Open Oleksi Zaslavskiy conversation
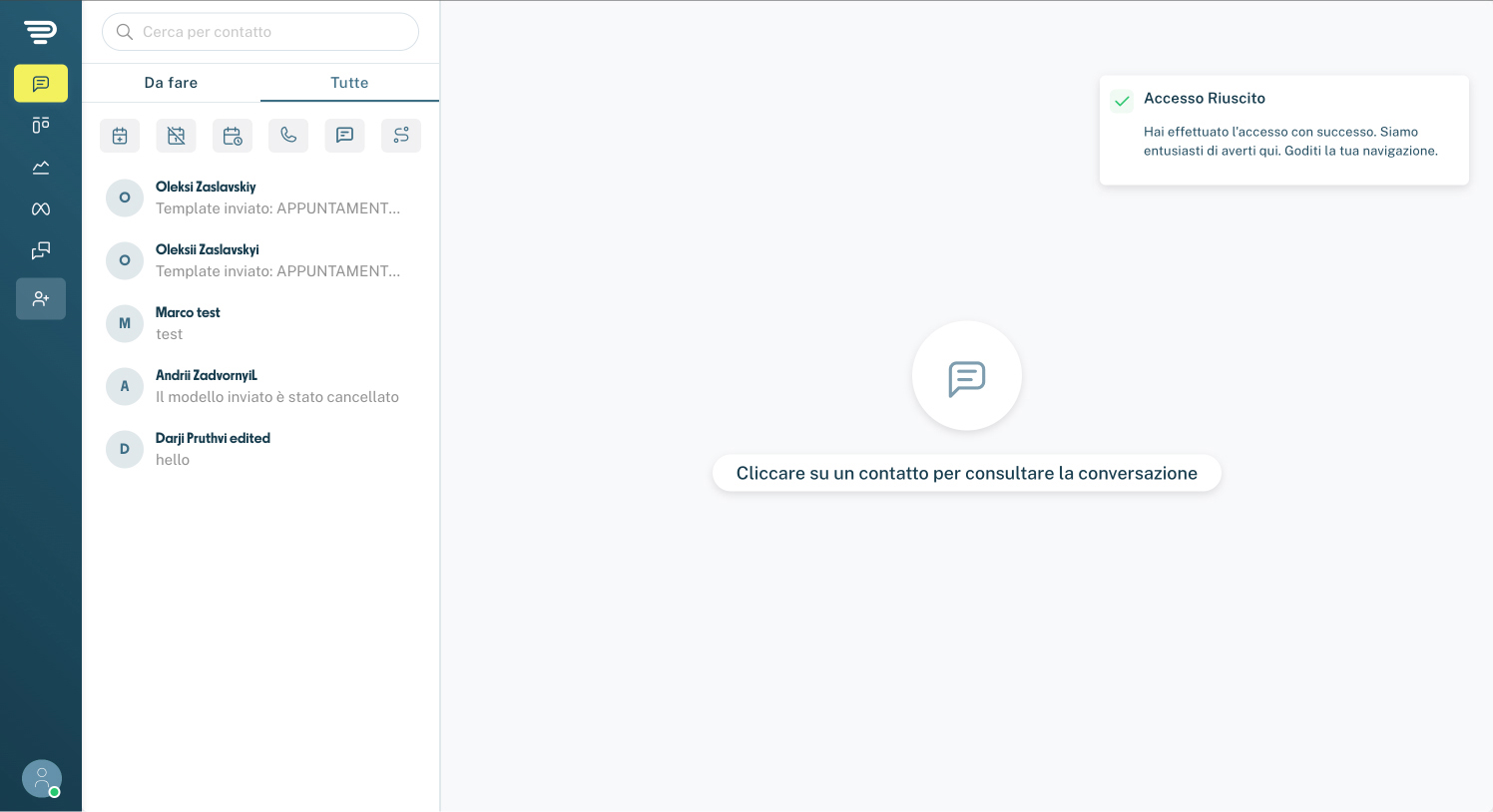Image resolution: width=1493 pixels, height=812 pixels. 260,198
